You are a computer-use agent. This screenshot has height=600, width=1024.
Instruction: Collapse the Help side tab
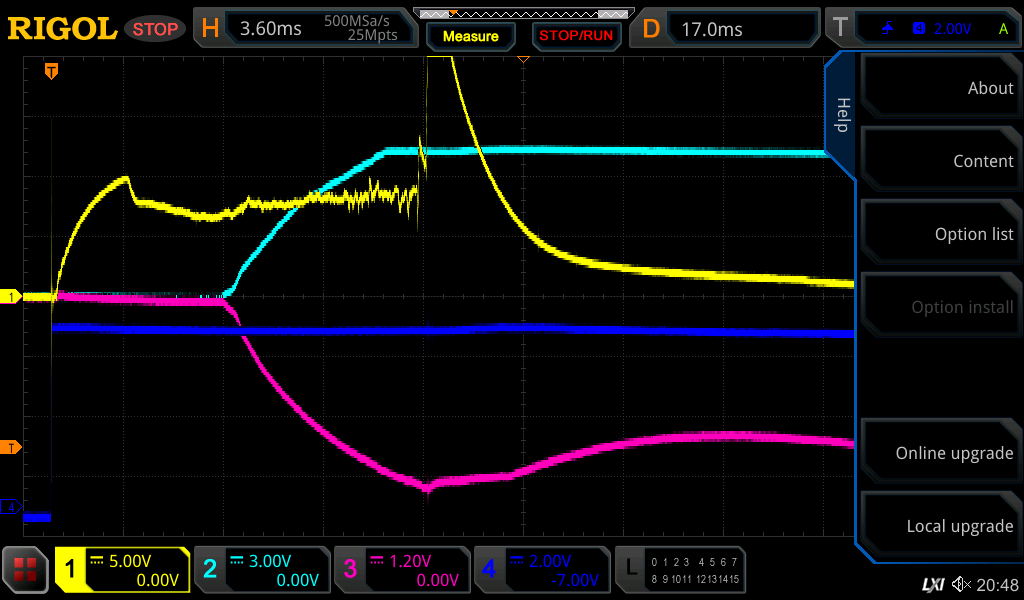click(841, 115)
